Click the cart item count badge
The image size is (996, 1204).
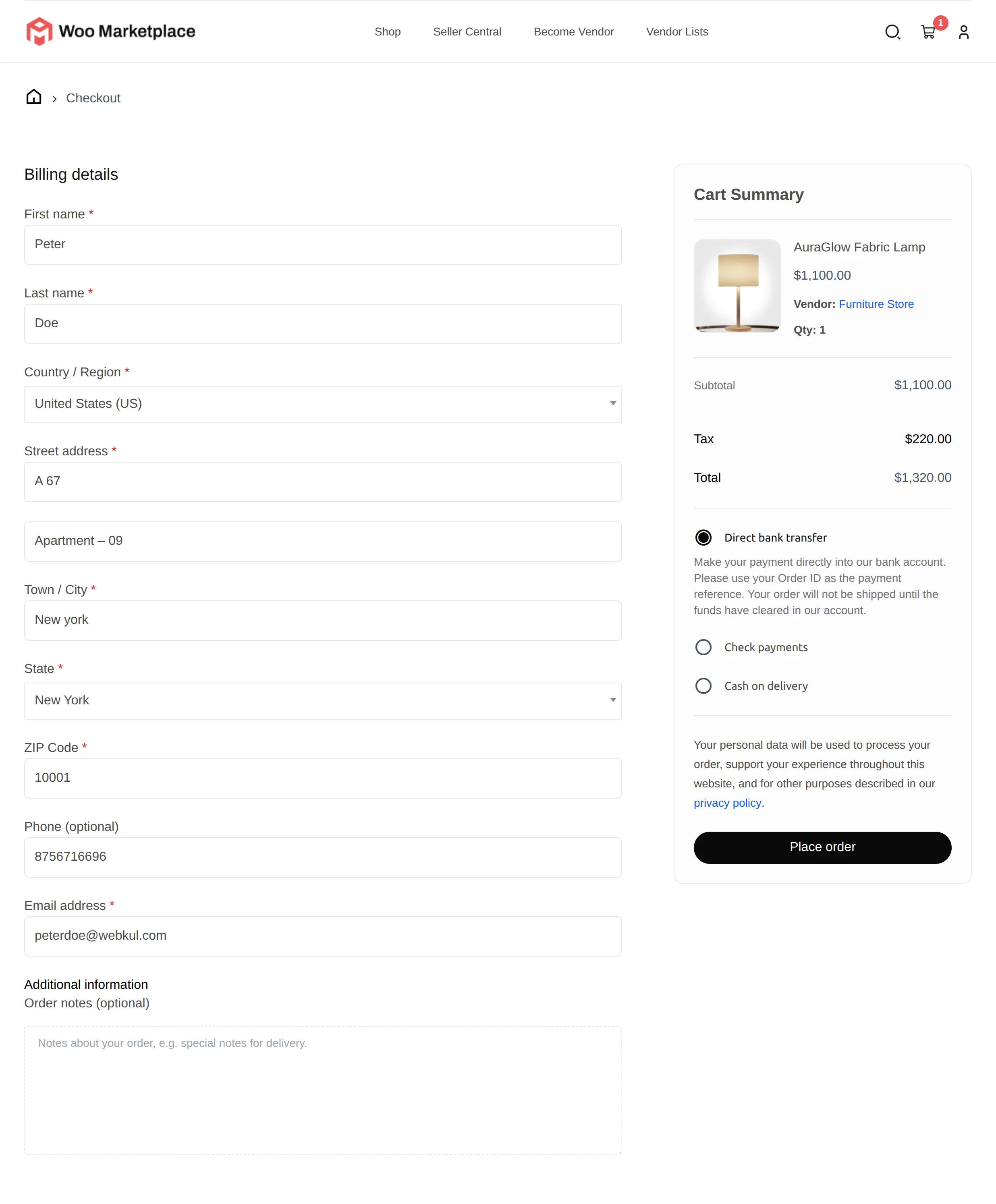[x=941, y=23]
